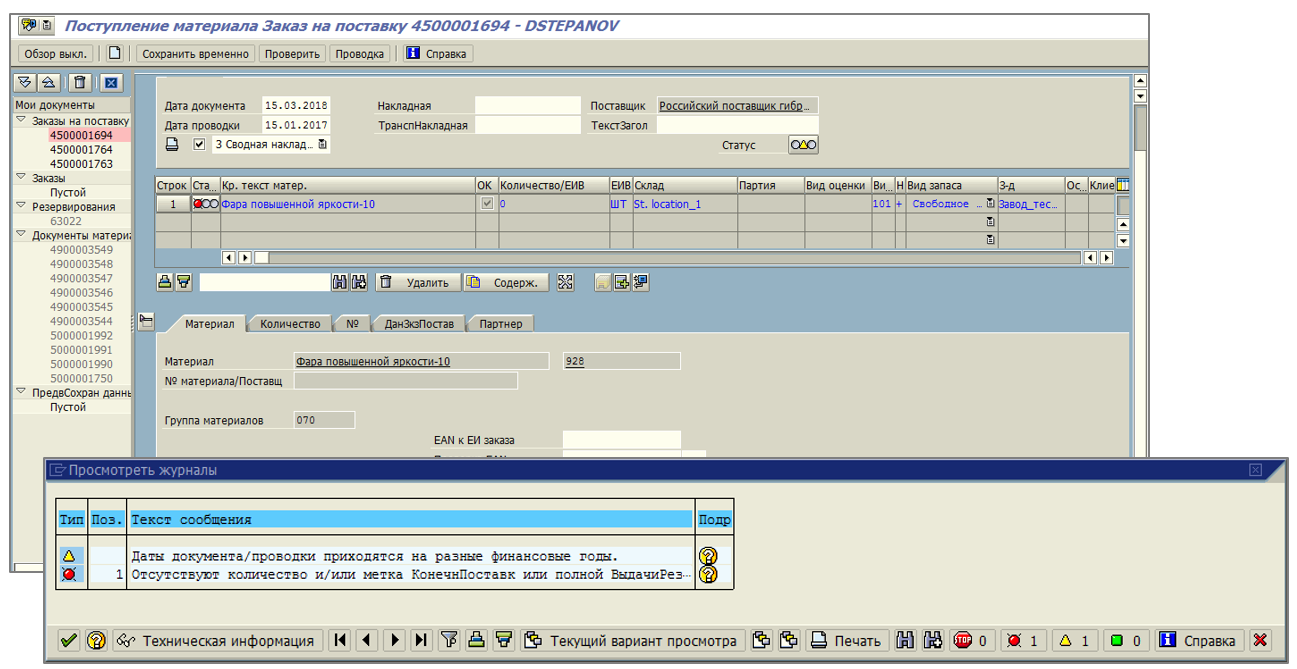Filter stop messages count button
The image size is (1297, 669).
pos(972,641)
